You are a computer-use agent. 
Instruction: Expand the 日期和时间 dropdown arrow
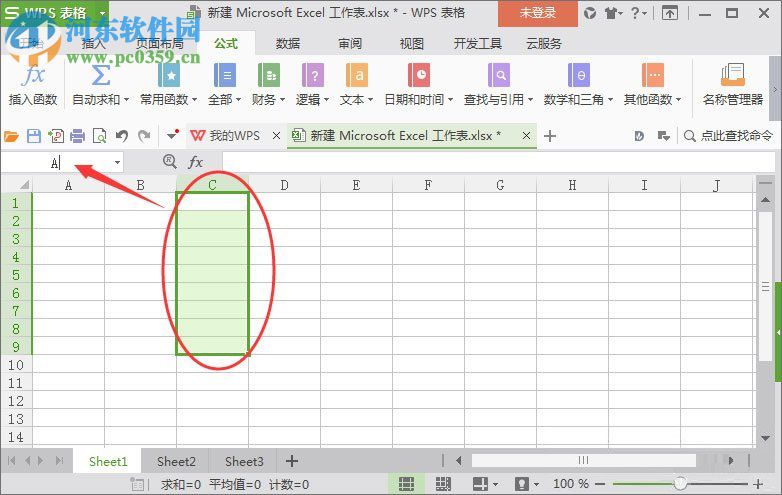(450, 100)
